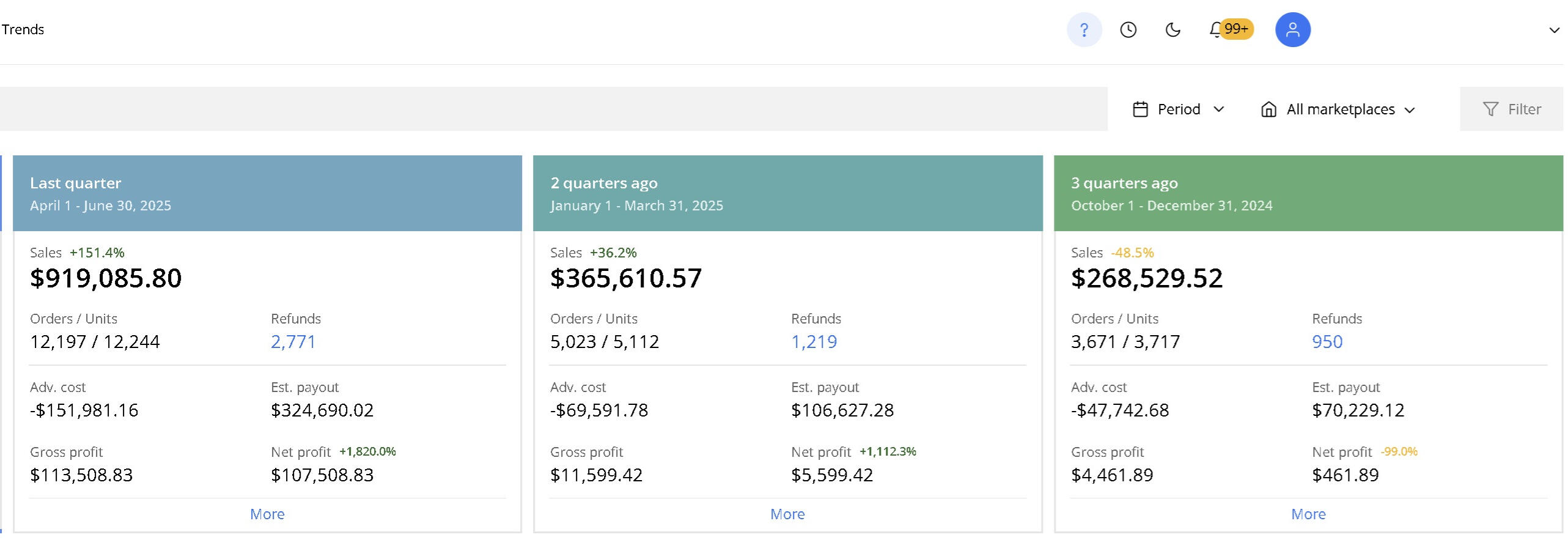Open notifications bell with 99+ badge
The image size is (1568, 559).
click(x=1216, y=29)
